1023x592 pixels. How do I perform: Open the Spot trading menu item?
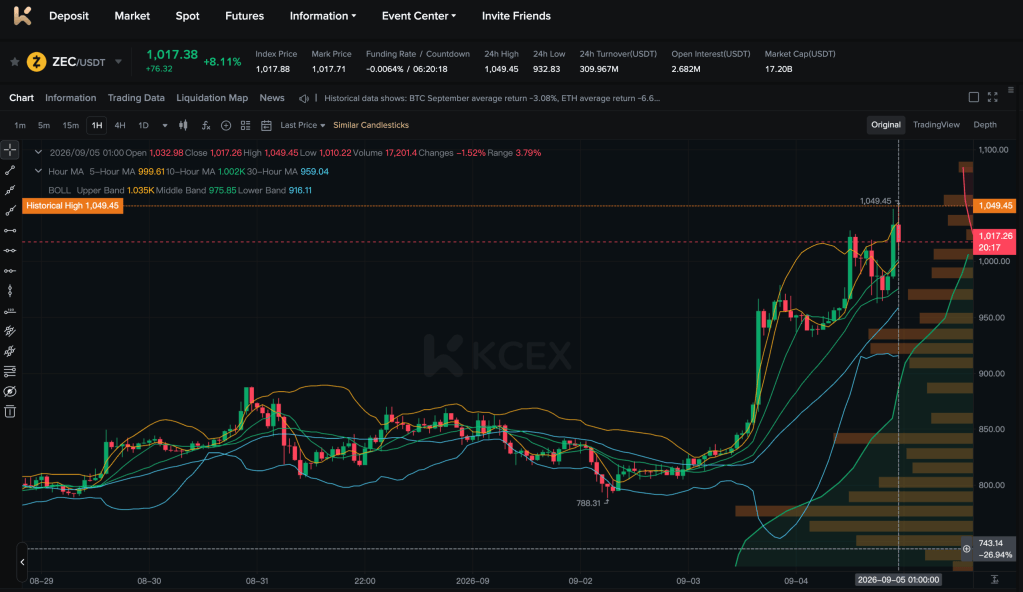coord(187,16)
